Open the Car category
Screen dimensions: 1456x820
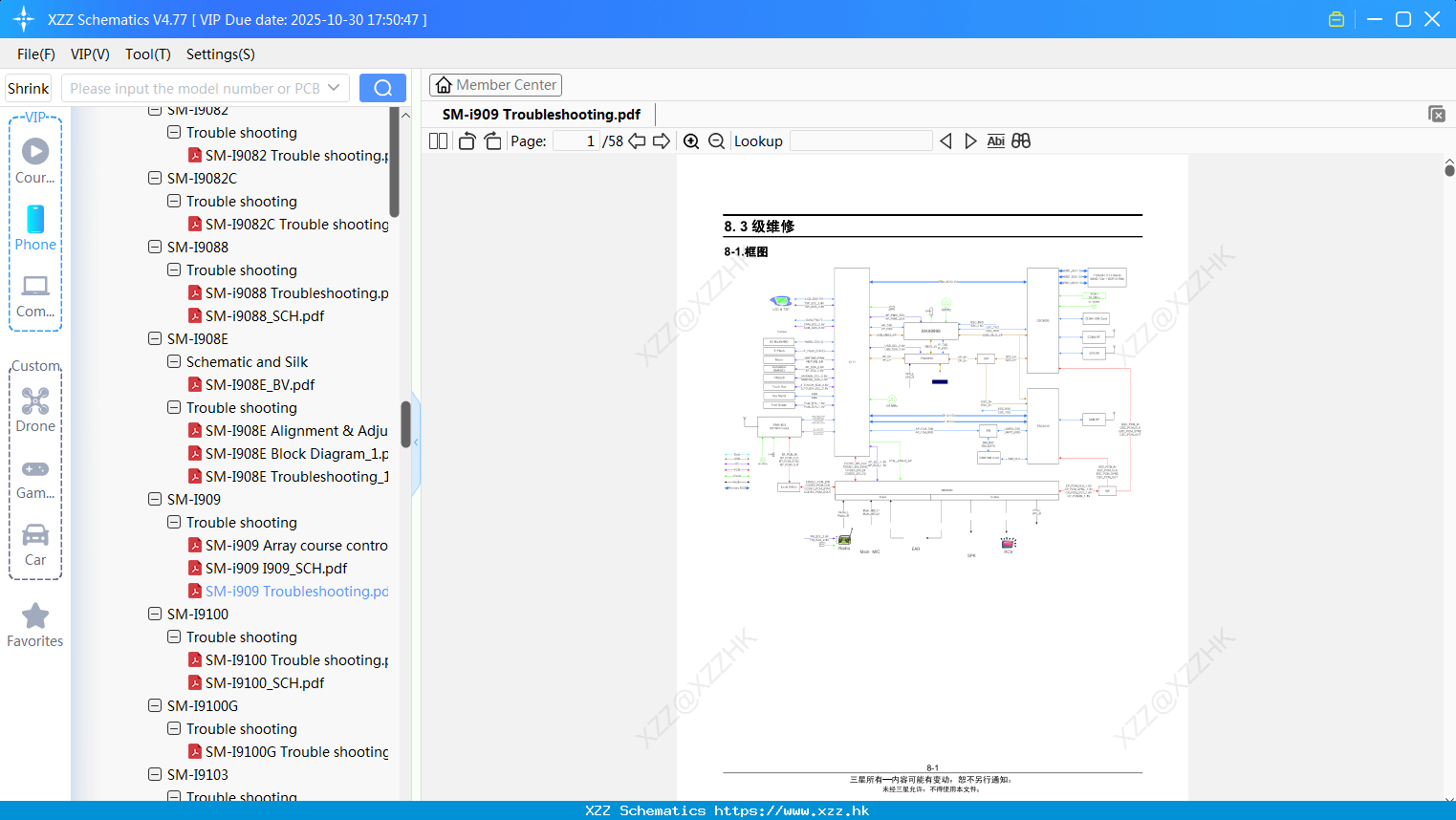(35, 546)
